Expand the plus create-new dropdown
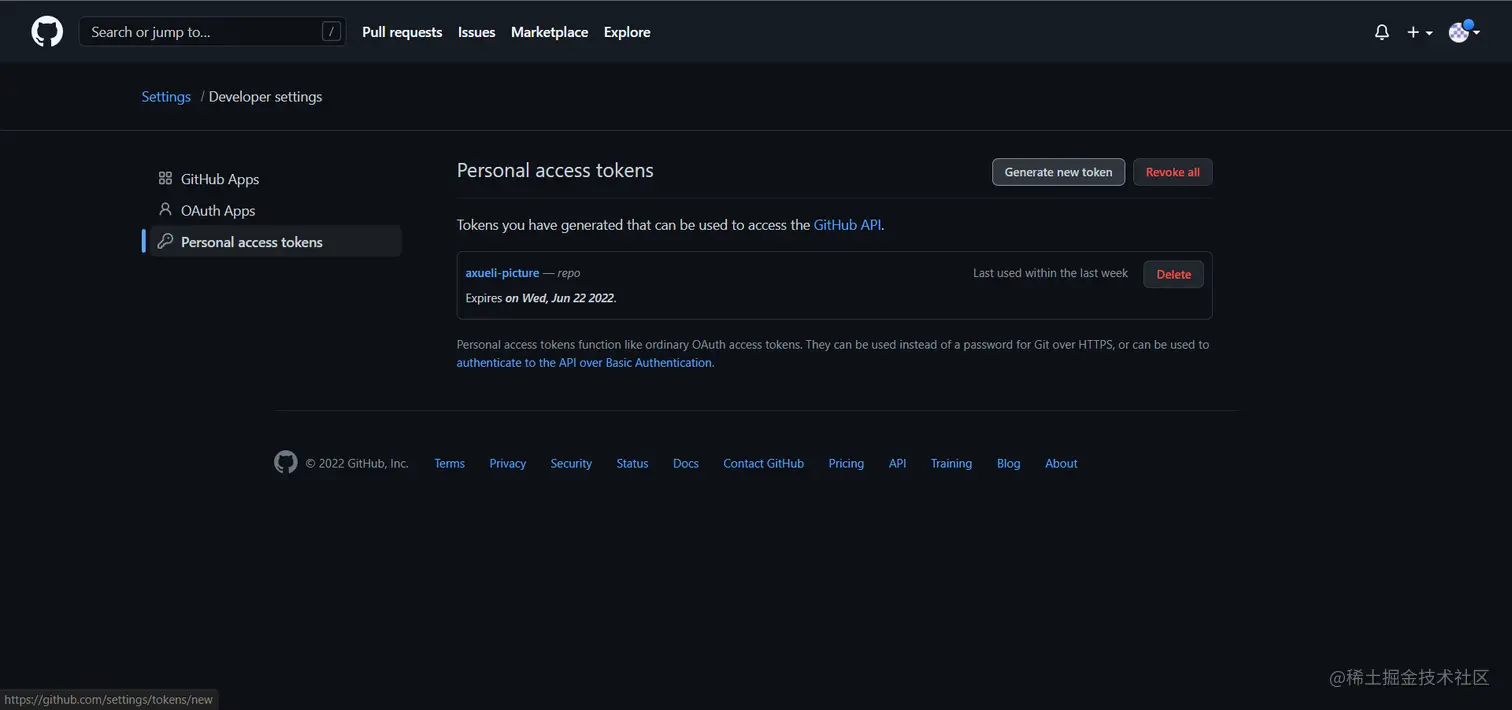 [1420, 32]
